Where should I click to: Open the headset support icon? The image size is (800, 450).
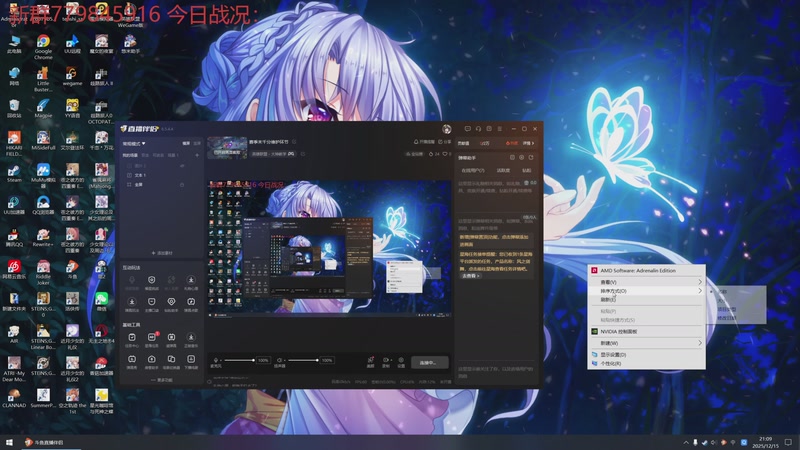coord(478,129)
